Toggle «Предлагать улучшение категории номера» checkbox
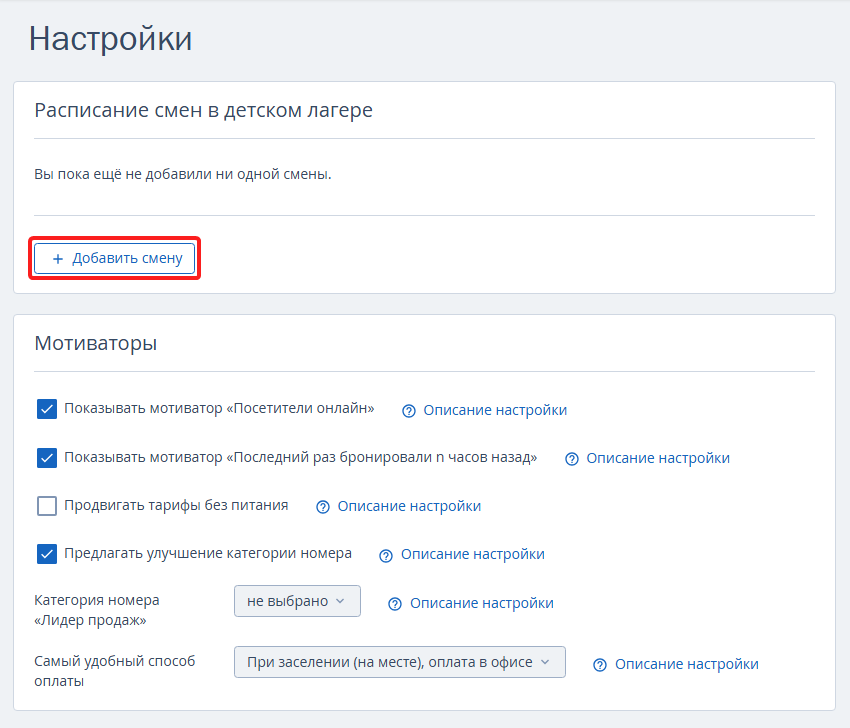This screenshot has height=728, width=850. (x=47, y=554)
